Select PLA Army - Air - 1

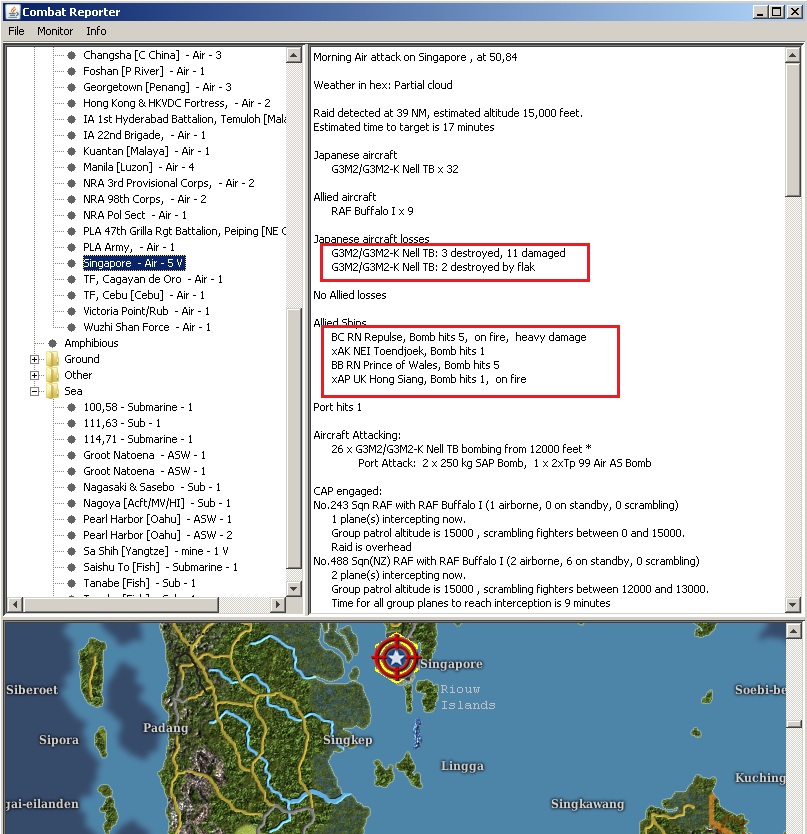tap(129, 247)
